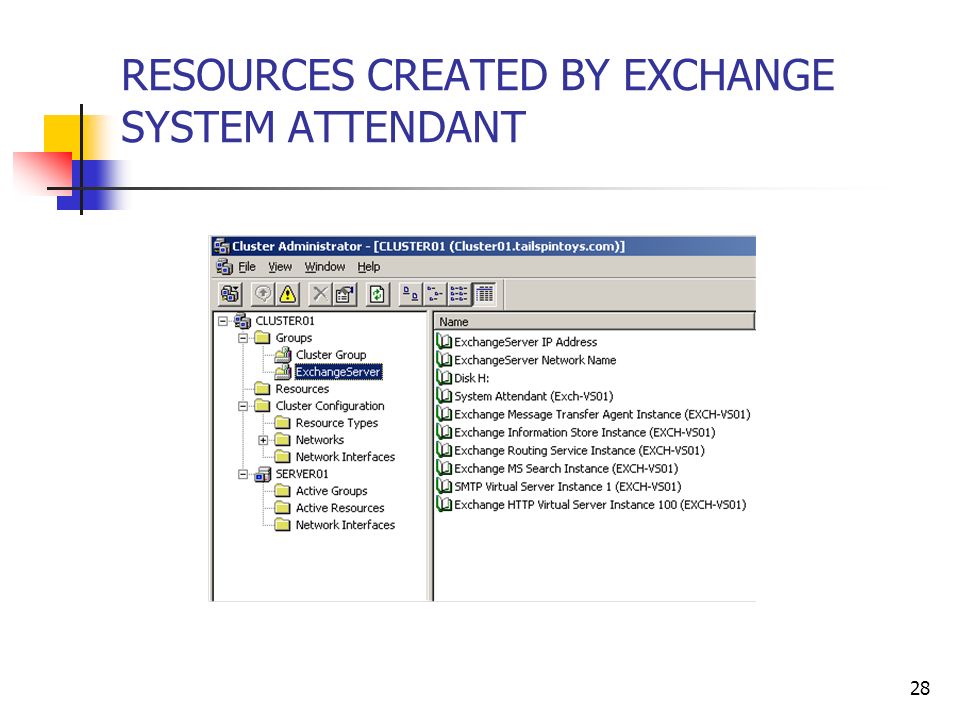Select the Groups folder

[294, 338]
